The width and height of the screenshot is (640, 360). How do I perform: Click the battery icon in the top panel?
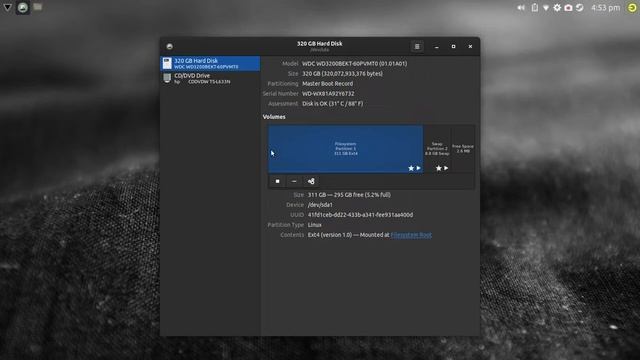click(x=535, y=8)
